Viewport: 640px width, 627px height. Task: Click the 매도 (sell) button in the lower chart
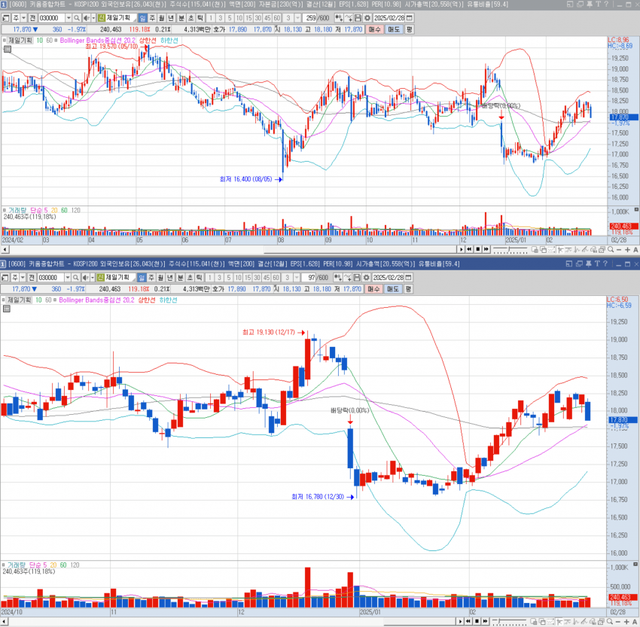coord(393,288)
